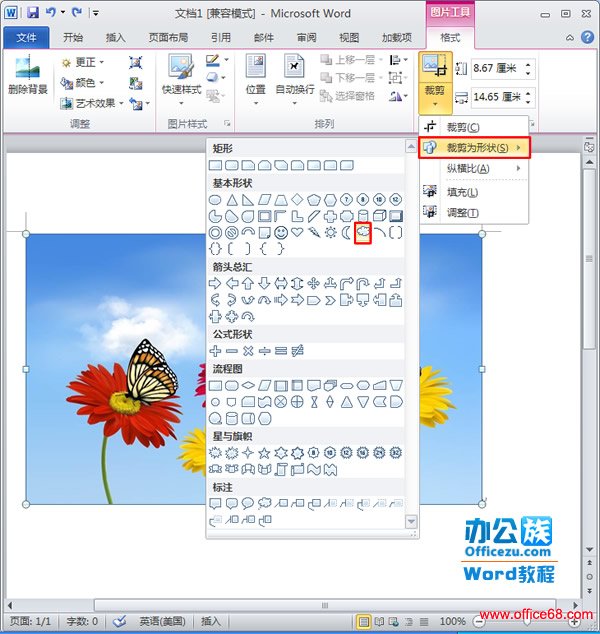This screenshot has width=600, height=634.
Task: Choose the Rounded Rectangle in Rectangles section
Action: coord(232,165)
